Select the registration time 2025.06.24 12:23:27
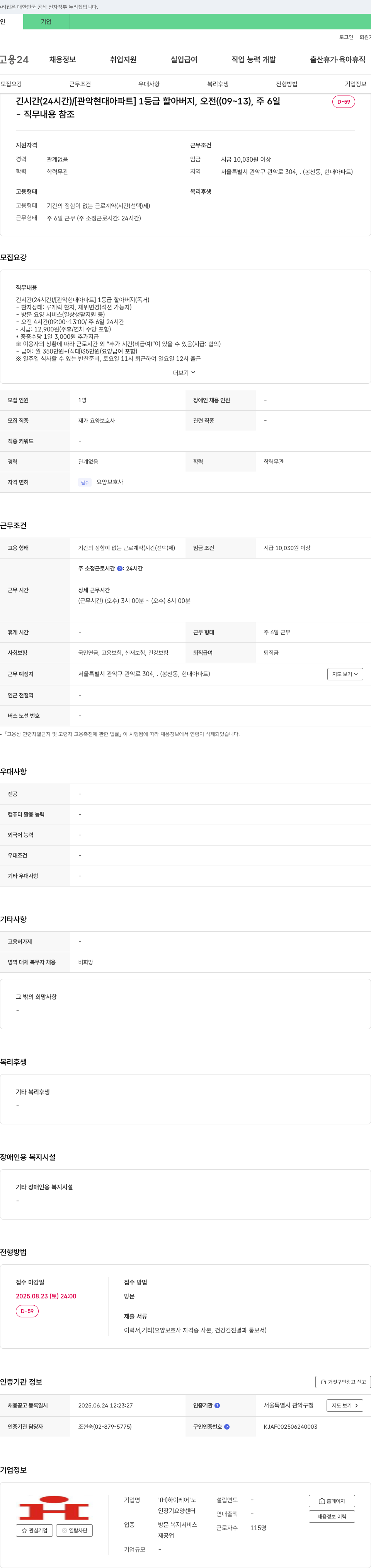 (x=105, y=1406)
